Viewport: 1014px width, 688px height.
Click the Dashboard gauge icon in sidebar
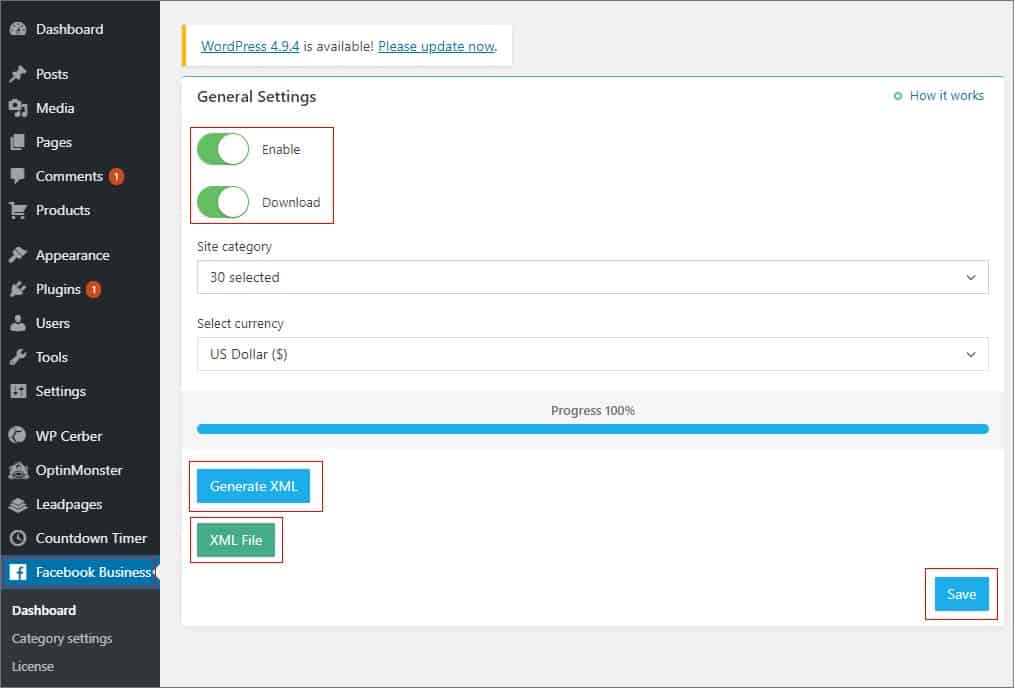point(17,30)
